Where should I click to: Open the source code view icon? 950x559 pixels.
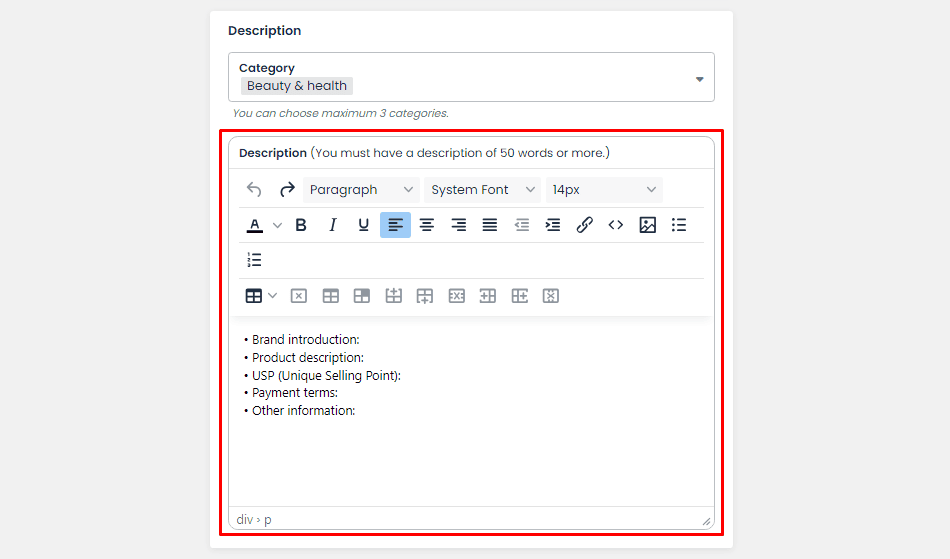(x=616, y=225)
